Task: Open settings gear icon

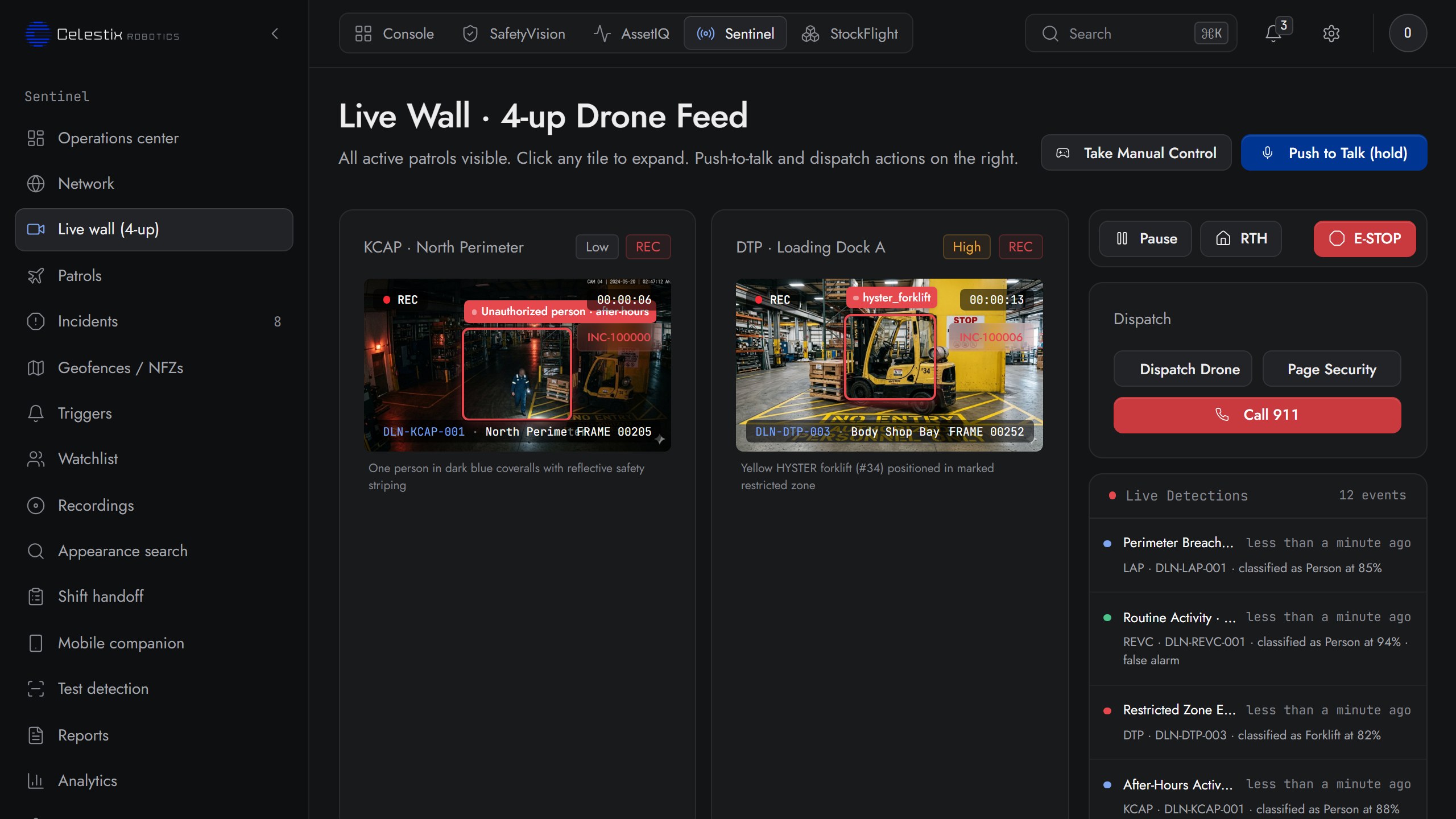Action: click(x=1331, y=34)
